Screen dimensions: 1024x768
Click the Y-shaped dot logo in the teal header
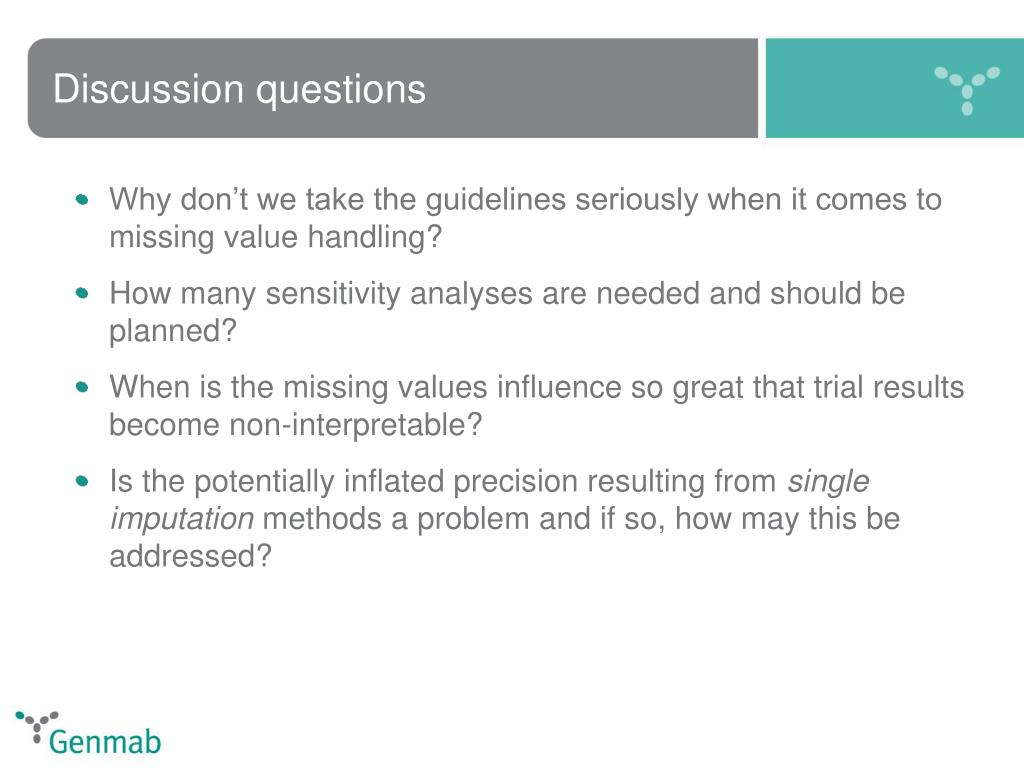(x=967, y=90)
